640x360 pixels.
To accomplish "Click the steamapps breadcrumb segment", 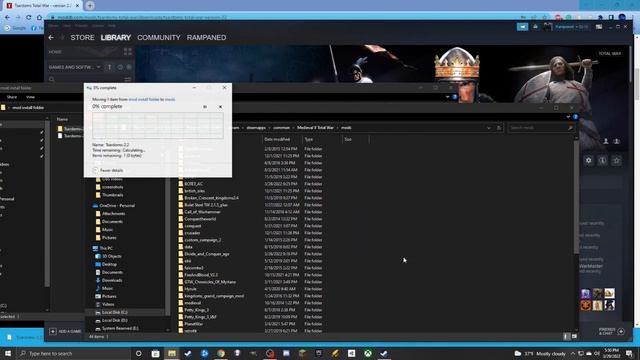I will pyautogui.click(x=256, y=128).
